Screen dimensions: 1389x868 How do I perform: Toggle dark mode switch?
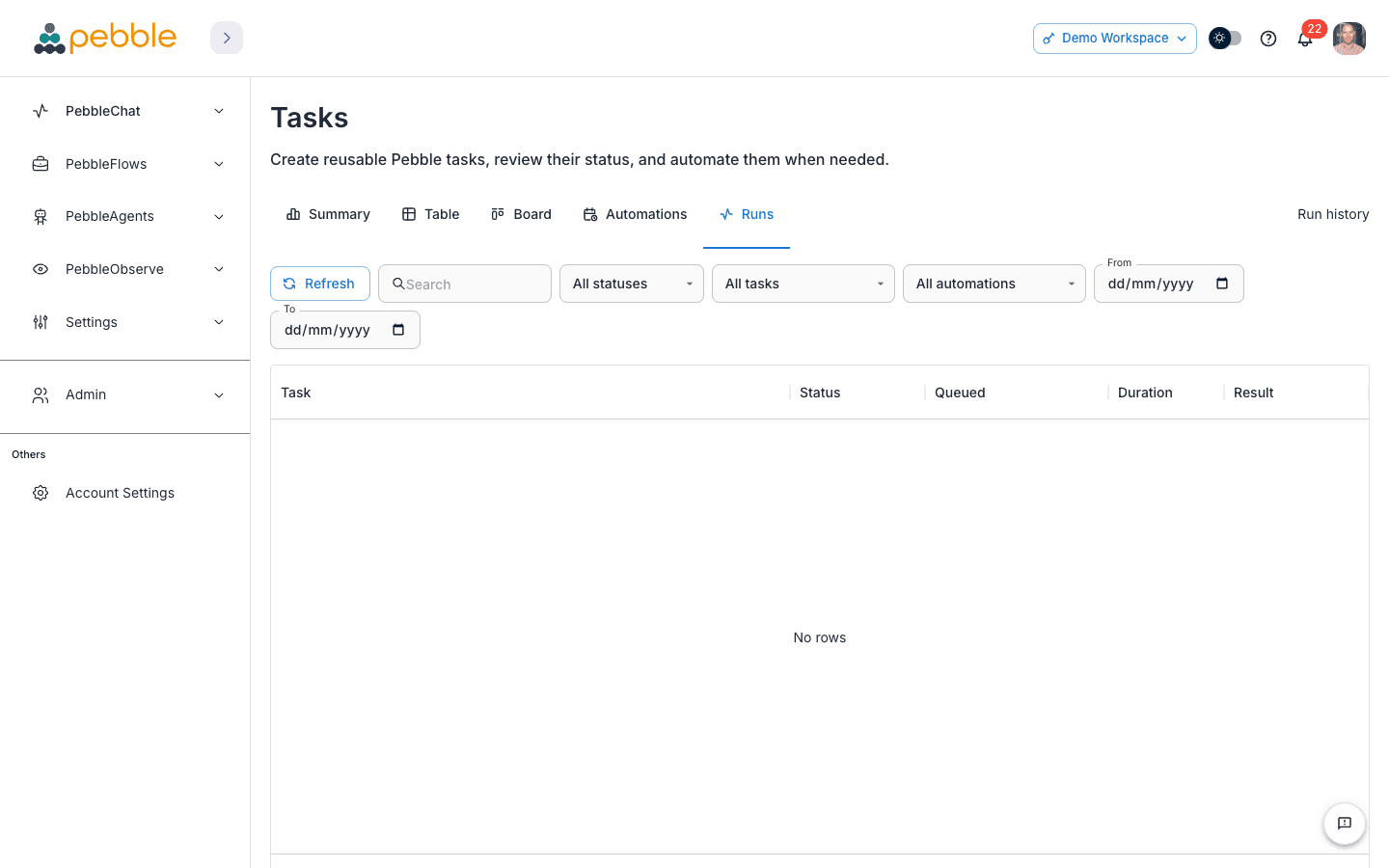click(x=1225, y=39)
